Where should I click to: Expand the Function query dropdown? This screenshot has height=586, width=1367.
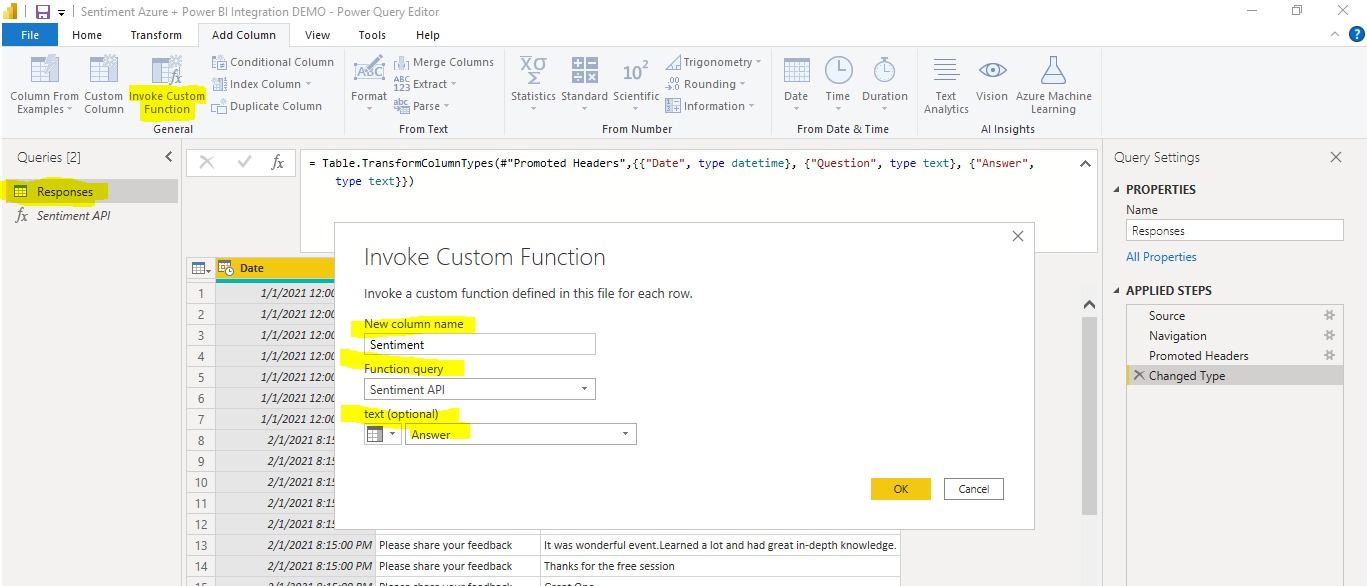(583, 390)
